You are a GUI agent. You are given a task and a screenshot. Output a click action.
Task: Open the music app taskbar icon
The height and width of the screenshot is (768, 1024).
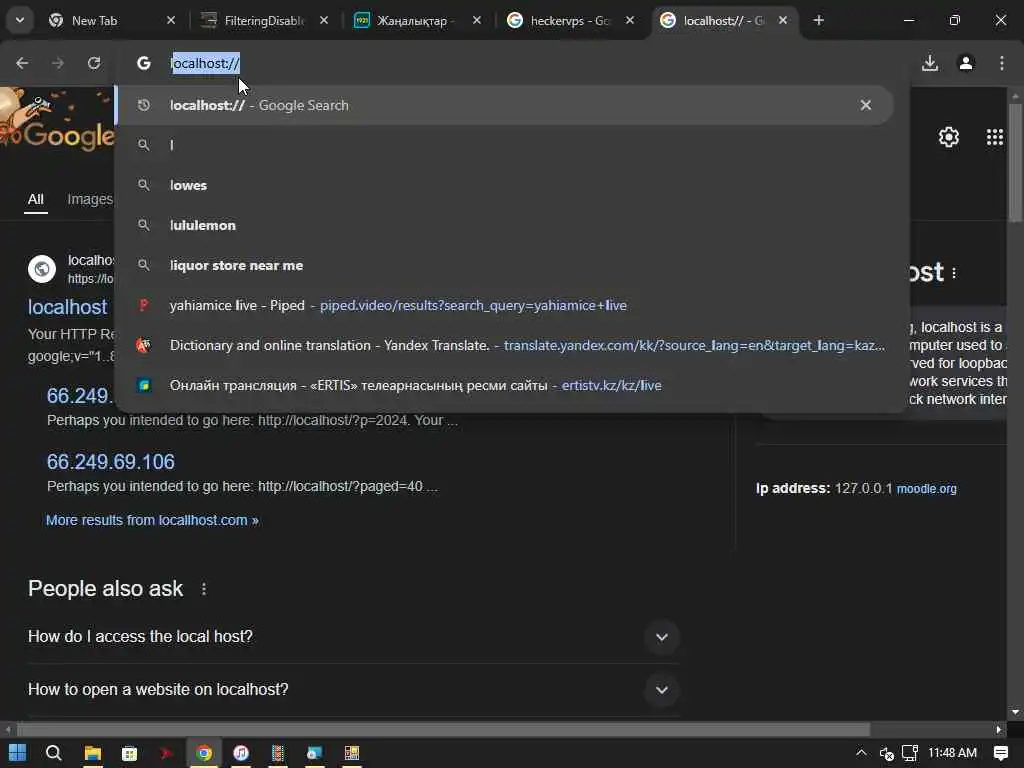coord(241,753)
